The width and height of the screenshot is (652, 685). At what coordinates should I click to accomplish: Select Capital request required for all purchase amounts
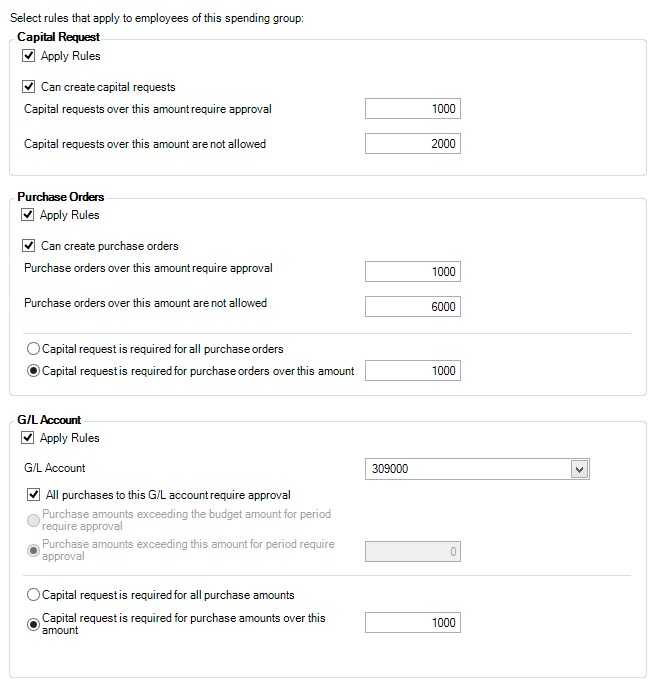(34, 595)
